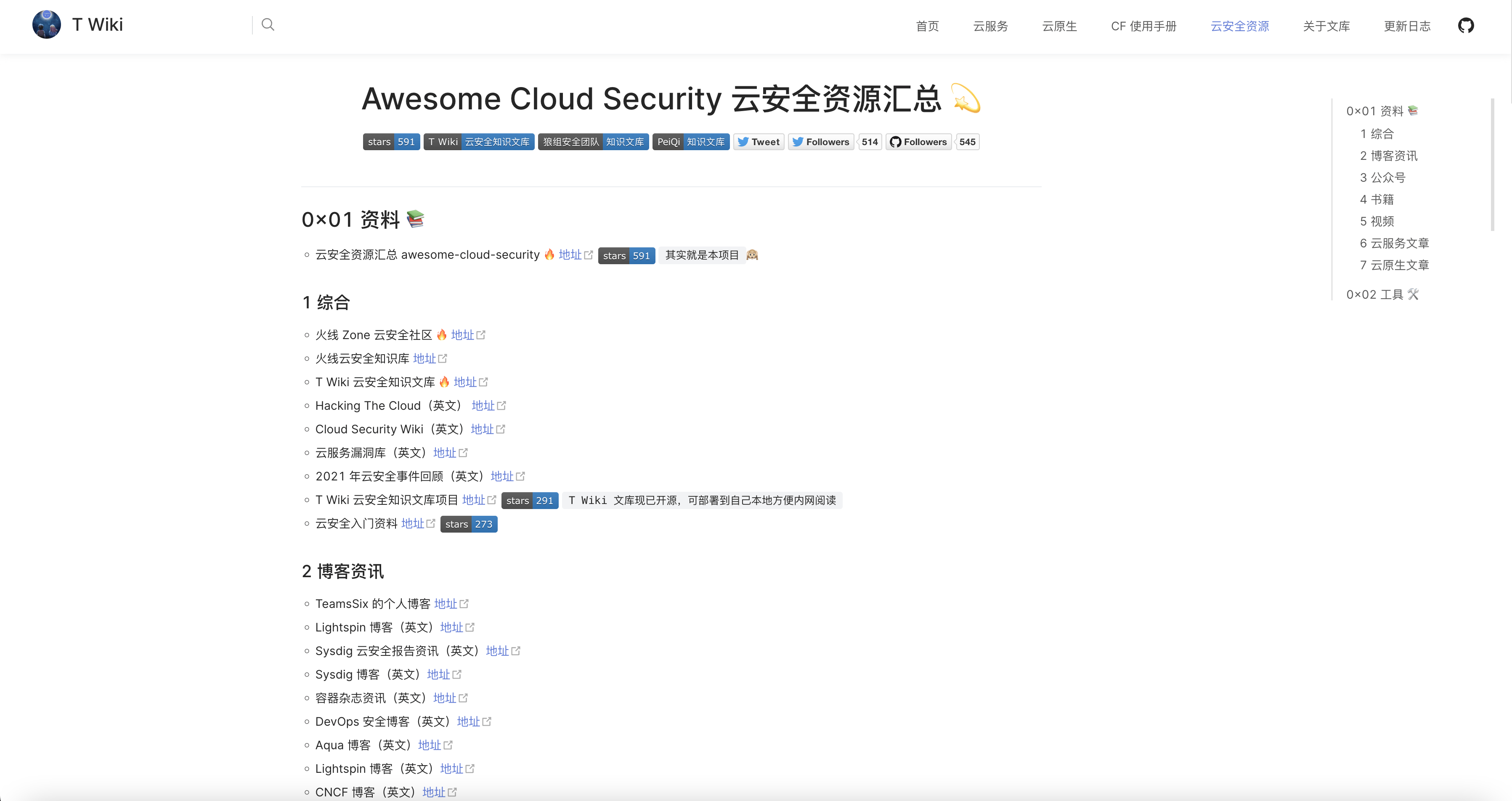The width and height of the screenshot is (1512, 801).
Task: Click the 2 博客资讯 section heading
Action: pyautogui.click(x=343, y=572)
